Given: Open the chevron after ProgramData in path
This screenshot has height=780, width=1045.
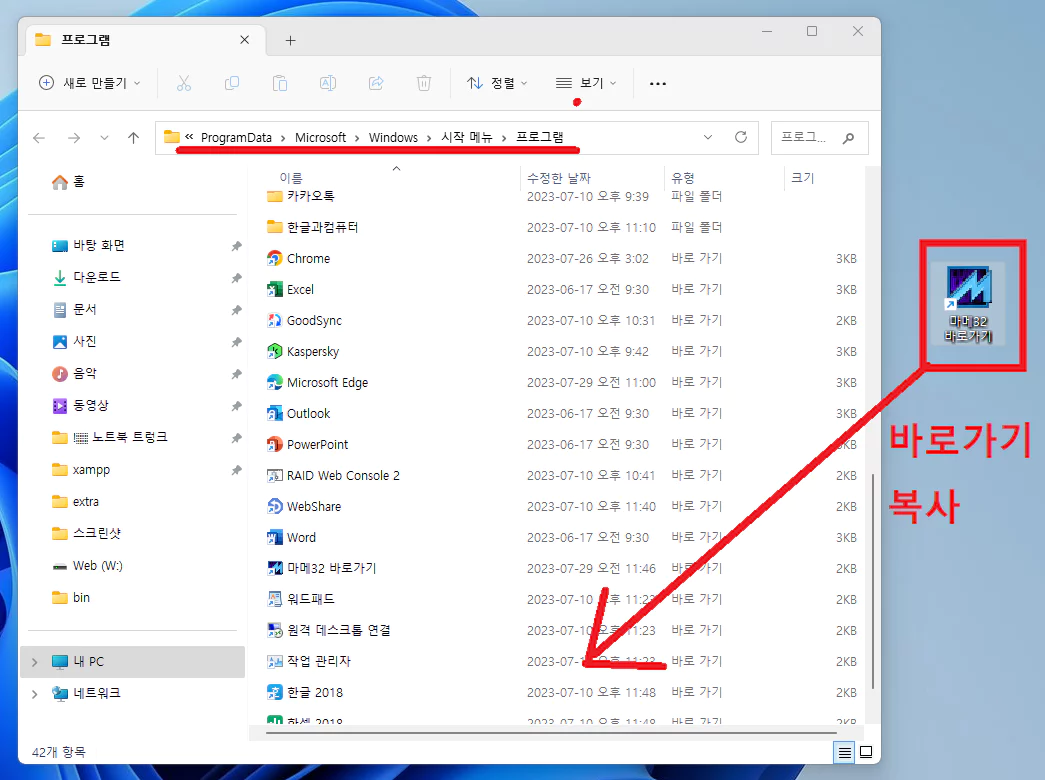Looking at the screenshot, I should 283,138.
